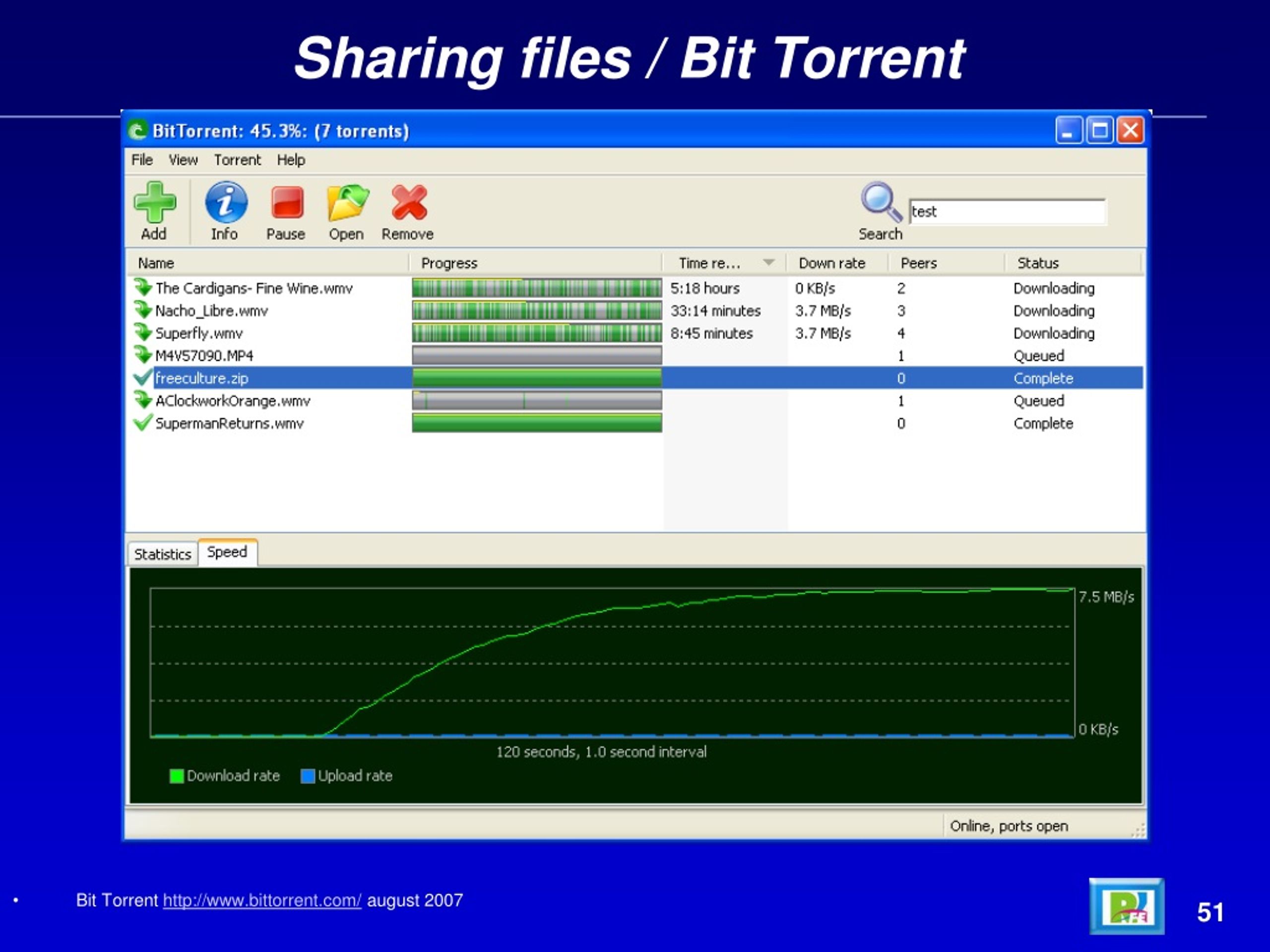Select the 'Superfly.wmv' torrent name
The image size is (1270, 952).
199,333
